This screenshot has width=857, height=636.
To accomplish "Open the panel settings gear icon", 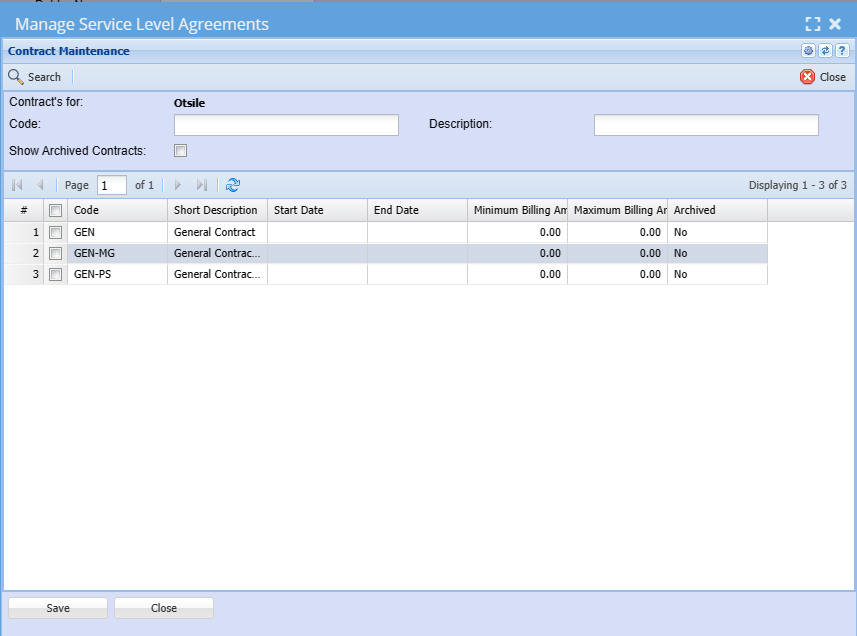I will click(808, 51).
